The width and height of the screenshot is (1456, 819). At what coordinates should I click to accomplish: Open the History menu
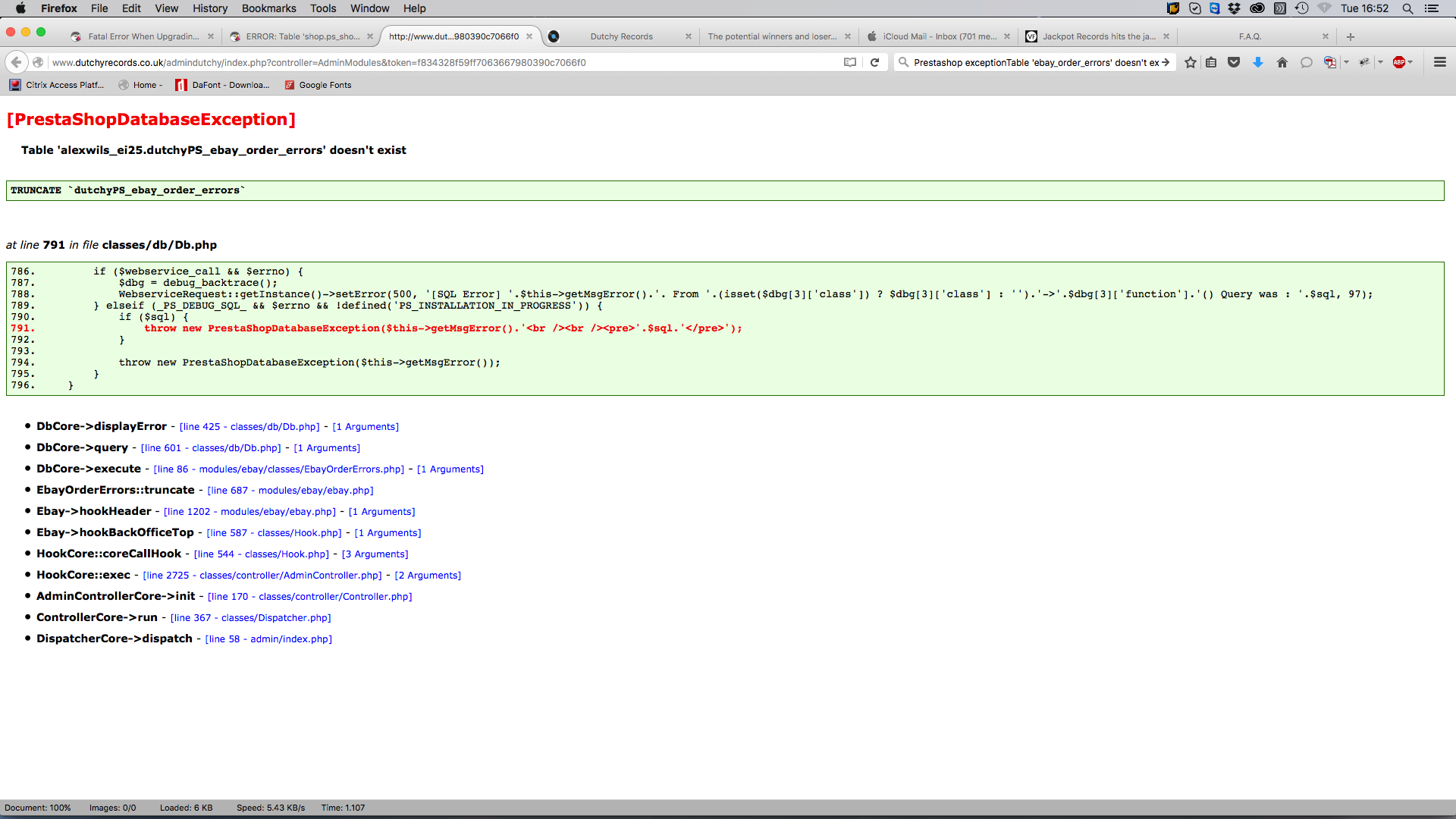click(210, 8)
